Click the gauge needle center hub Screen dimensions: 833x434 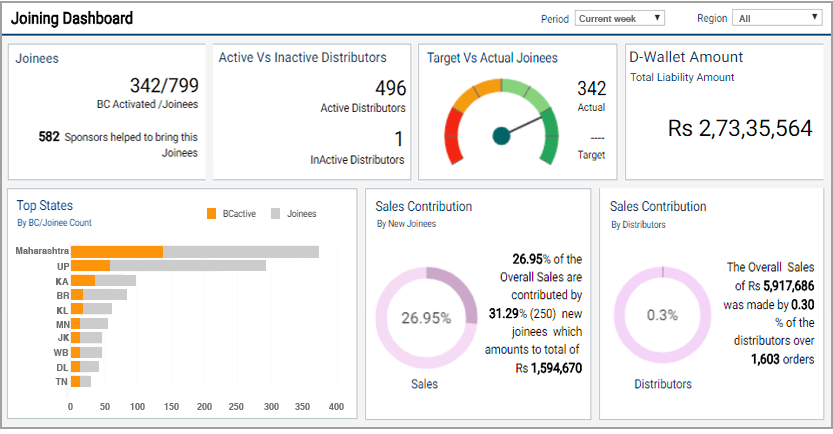click(x=501, y=136)
